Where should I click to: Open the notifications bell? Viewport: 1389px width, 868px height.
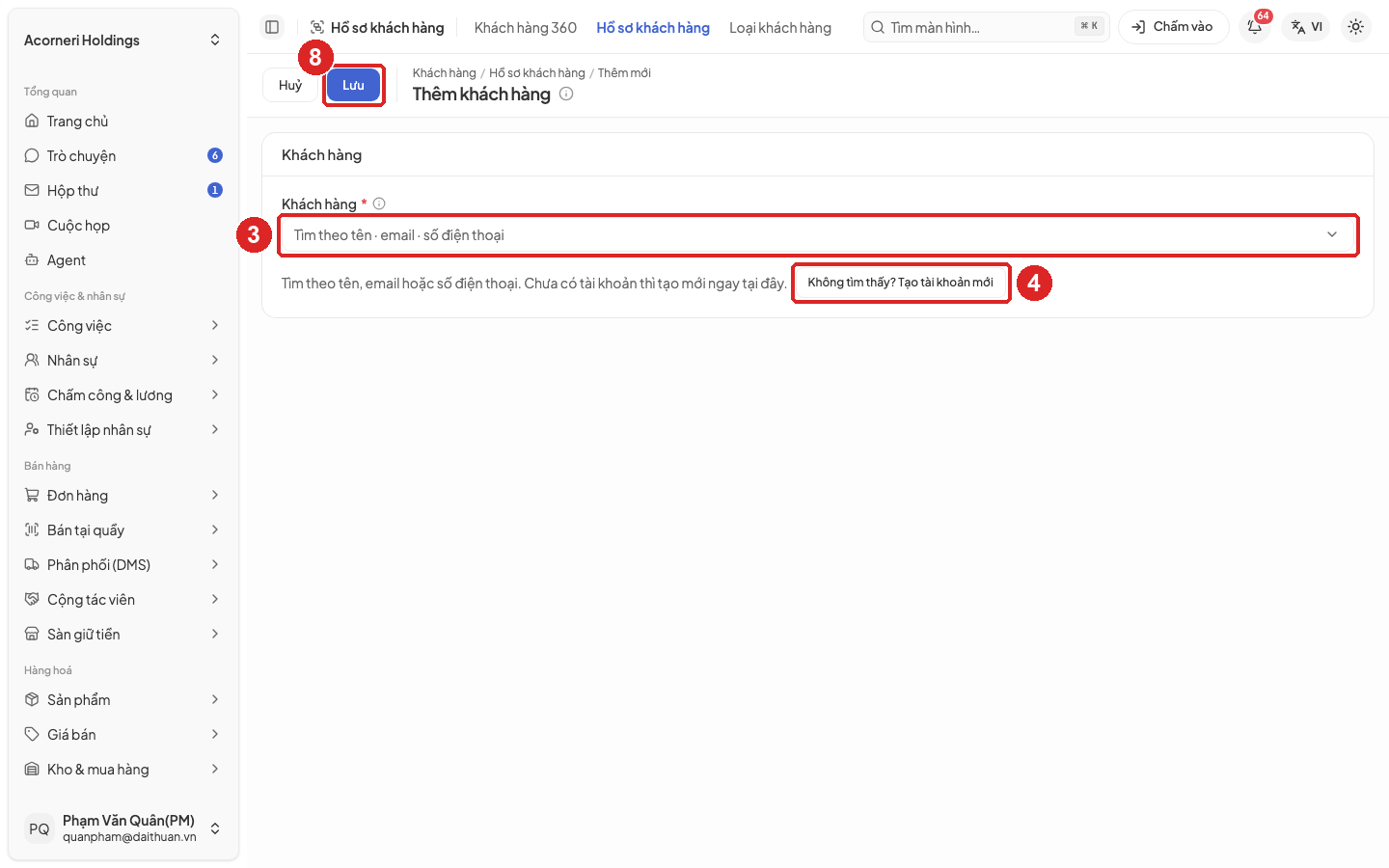coord(1255,27)
